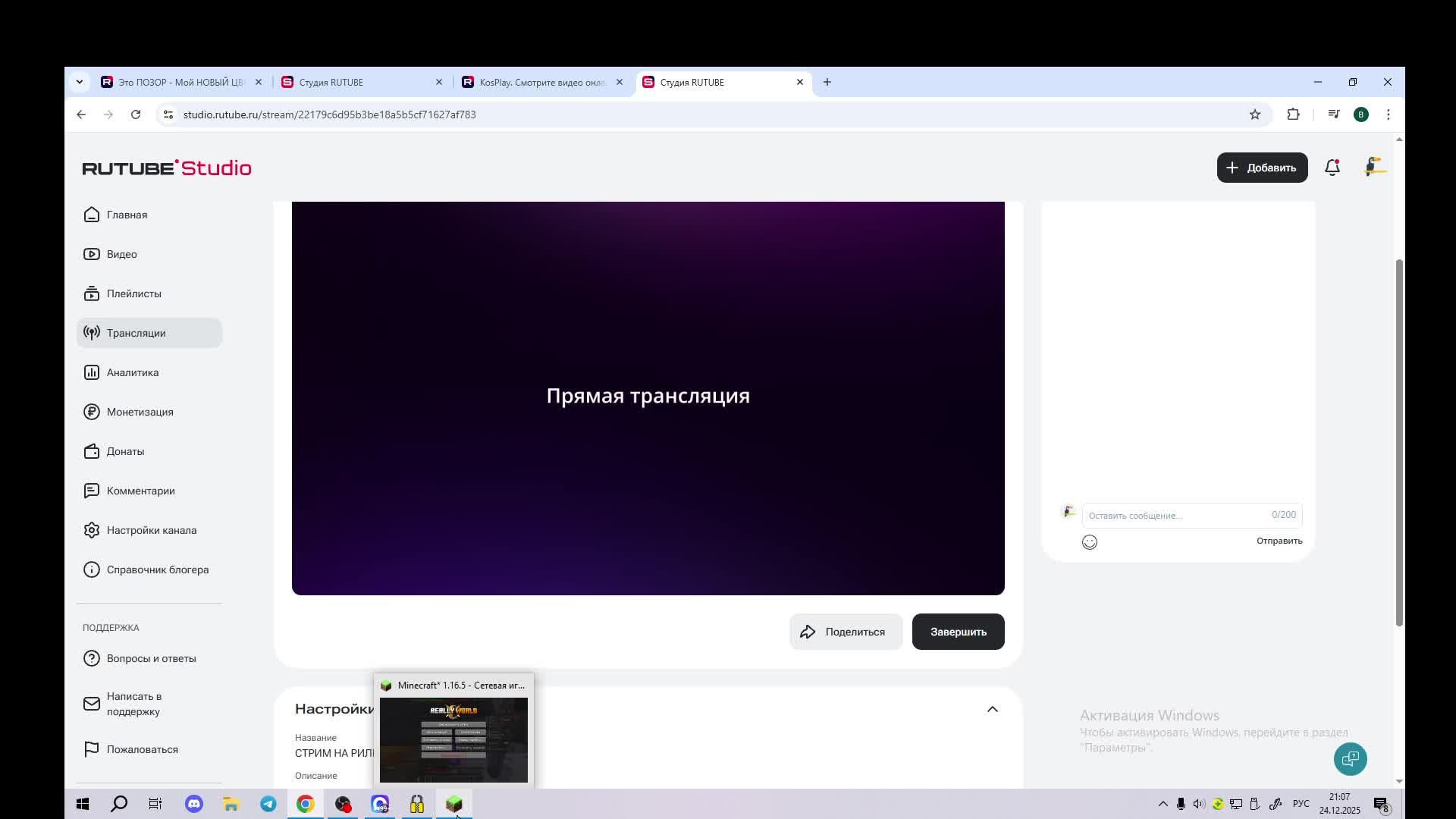Open the Комментарии section
The width and height of the screenshot is (1456, 819).
coord(140,491)
